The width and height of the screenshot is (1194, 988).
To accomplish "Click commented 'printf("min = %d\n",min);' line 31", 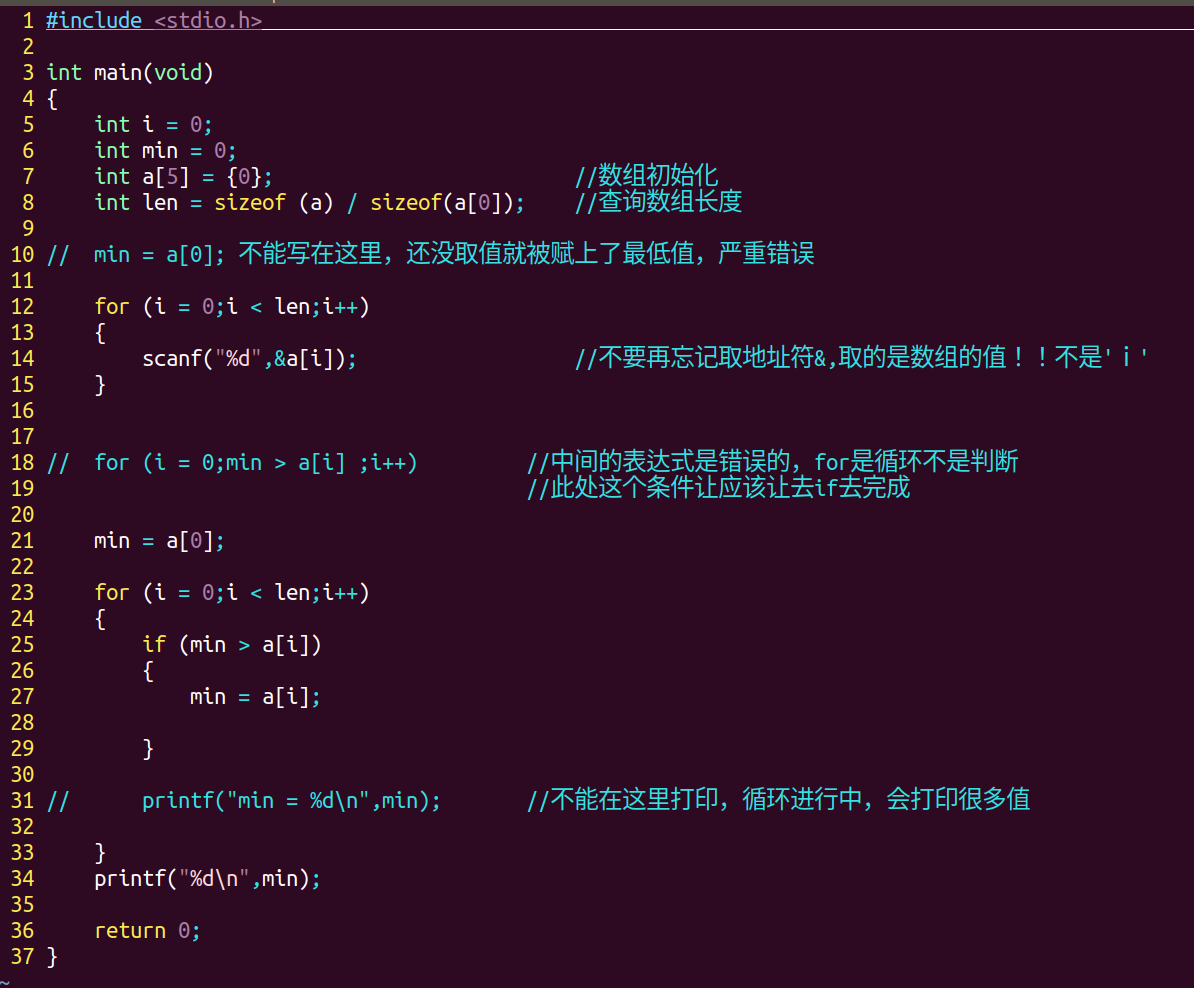I will [x=291, y=801].
